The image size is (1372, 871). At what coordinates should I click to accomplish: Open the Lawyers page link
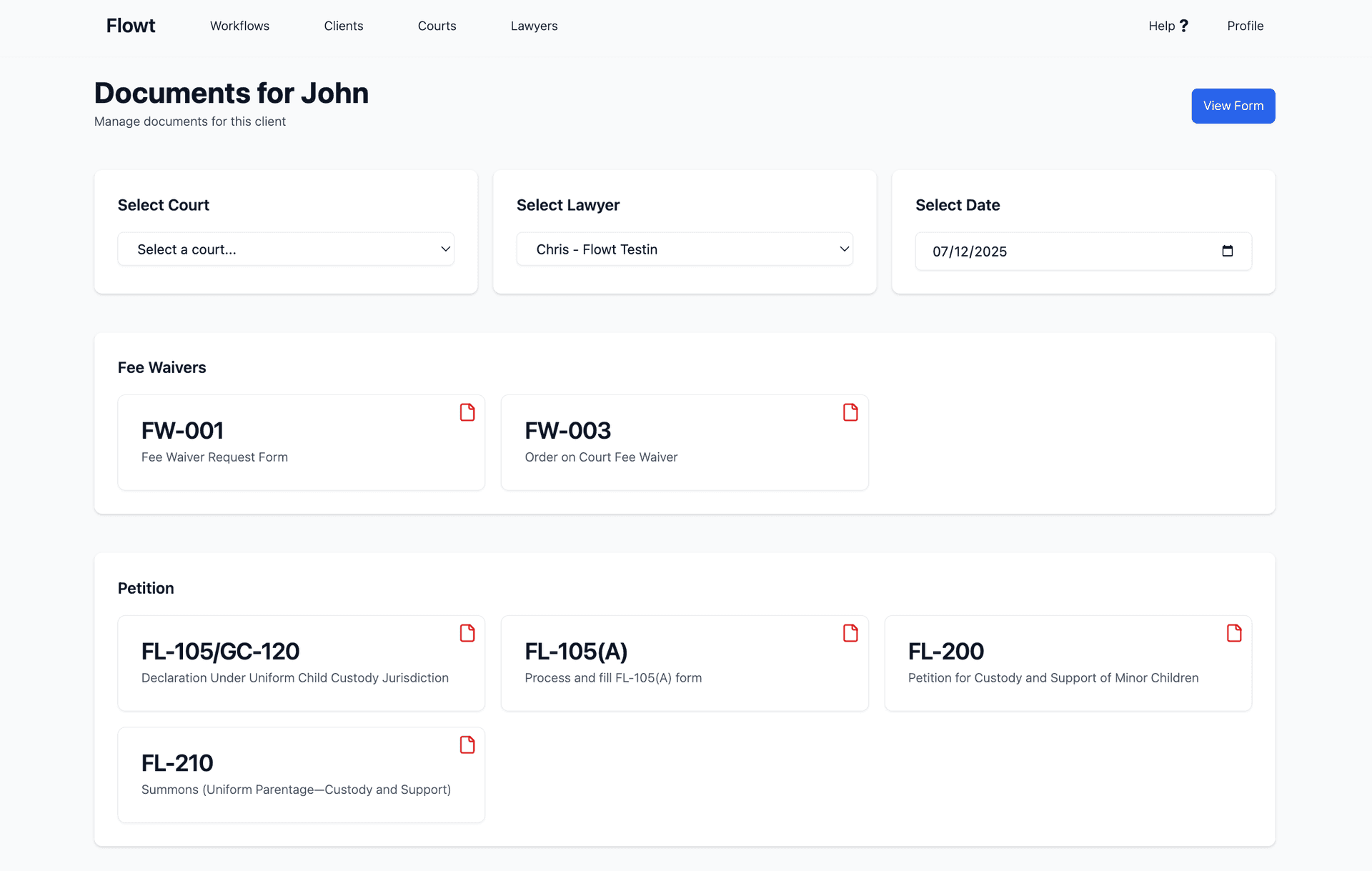tap(534, 26)
